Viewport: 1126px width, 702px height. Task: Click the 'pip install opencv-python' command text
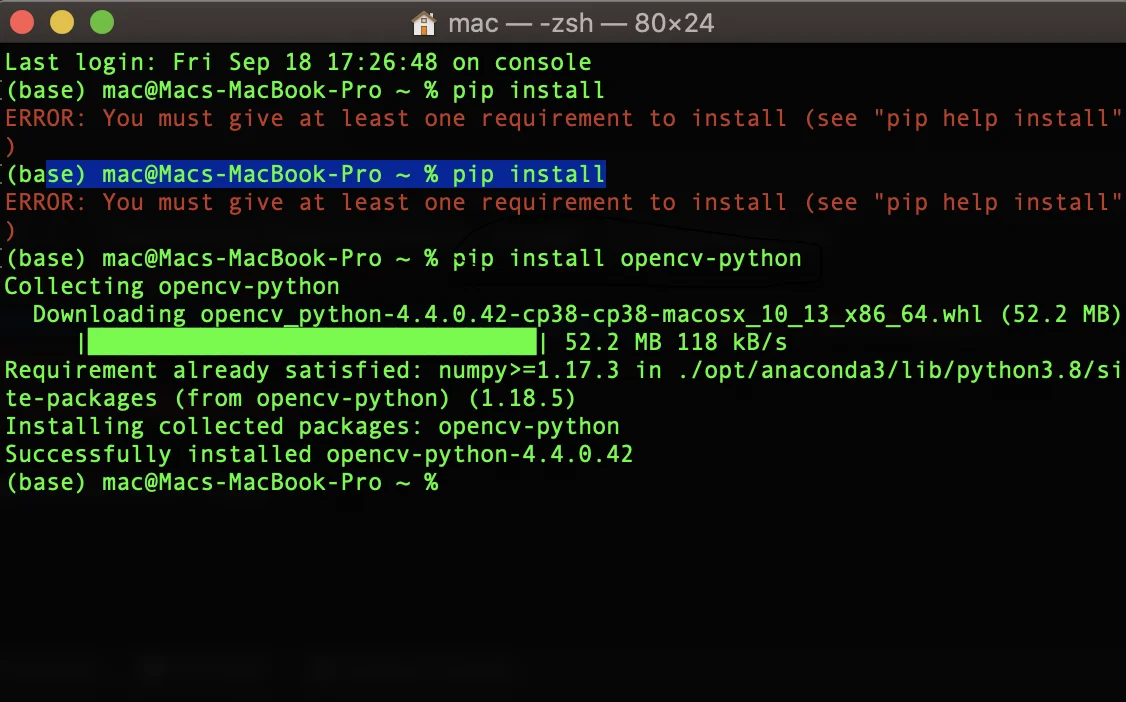pyautogui.click(x=626, y=258)
